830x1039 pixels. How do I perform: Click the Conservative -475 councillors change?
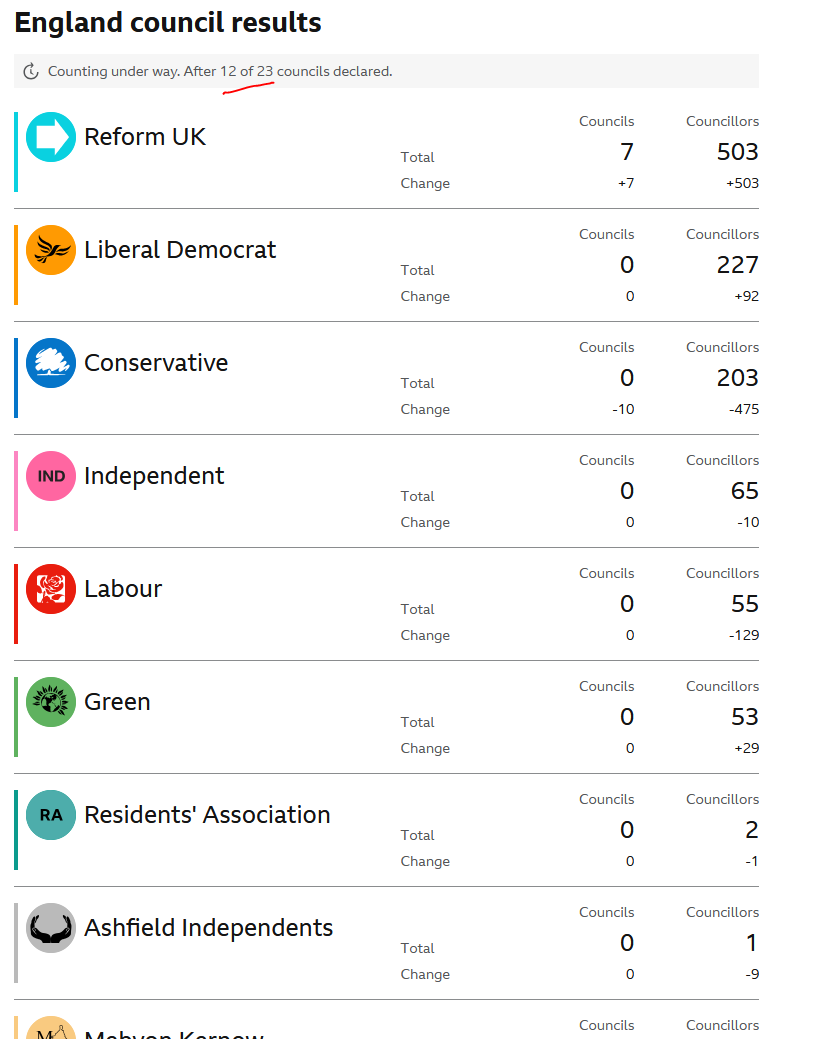pos(744,410)
